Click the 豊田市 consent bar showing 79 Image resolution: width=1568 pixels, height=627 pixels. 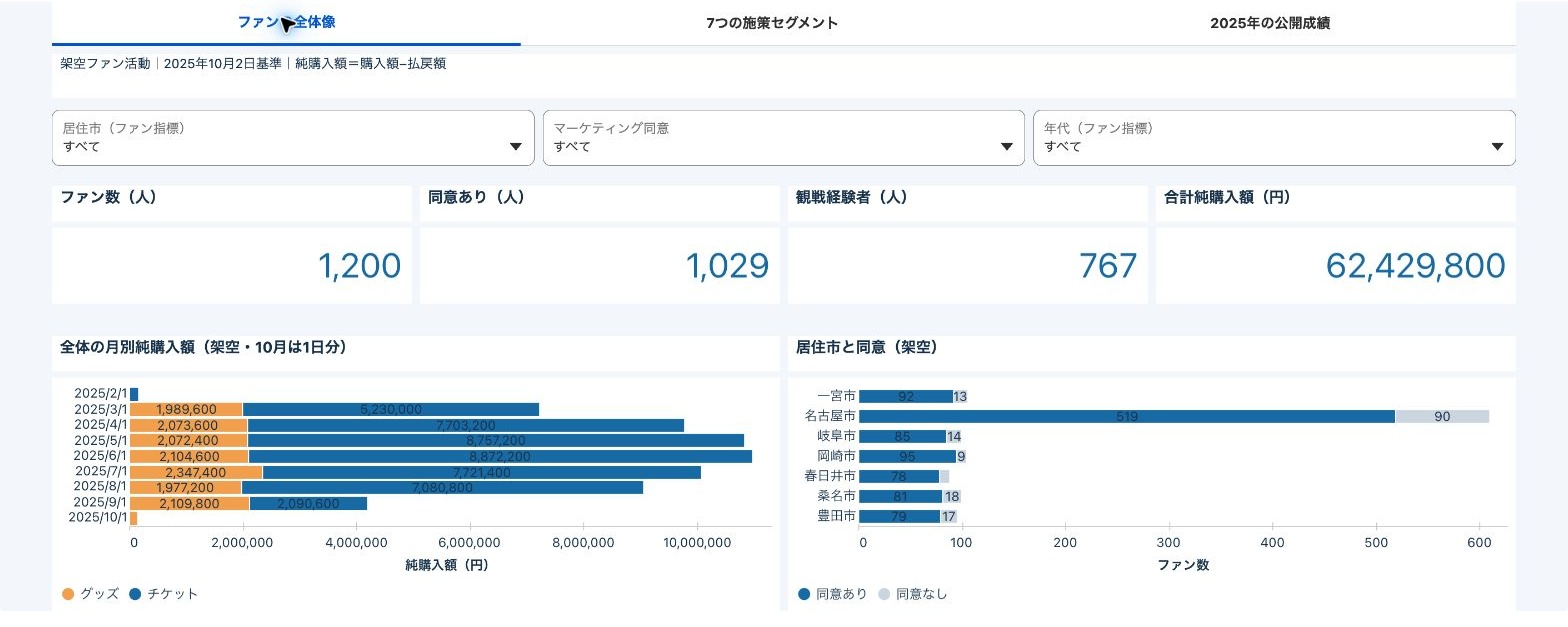click(899, 516)
